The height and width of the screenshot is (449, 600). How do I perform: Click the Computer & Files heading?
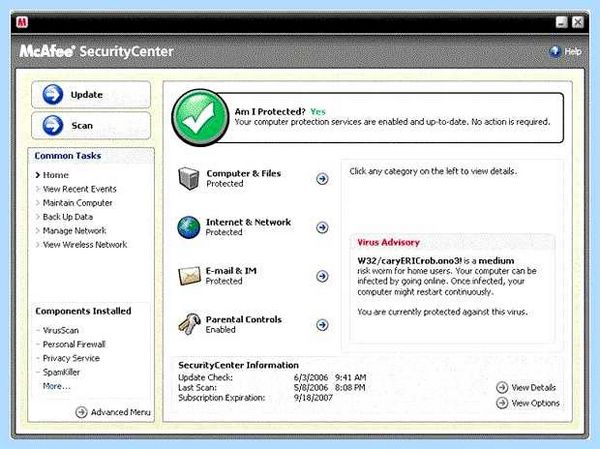click(x=244, y=173)
